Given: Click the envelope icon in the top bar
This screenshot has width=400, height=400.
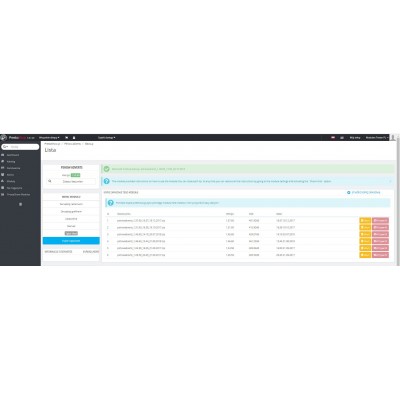Looking at the screenshot, I should click(x=342, y=137).
